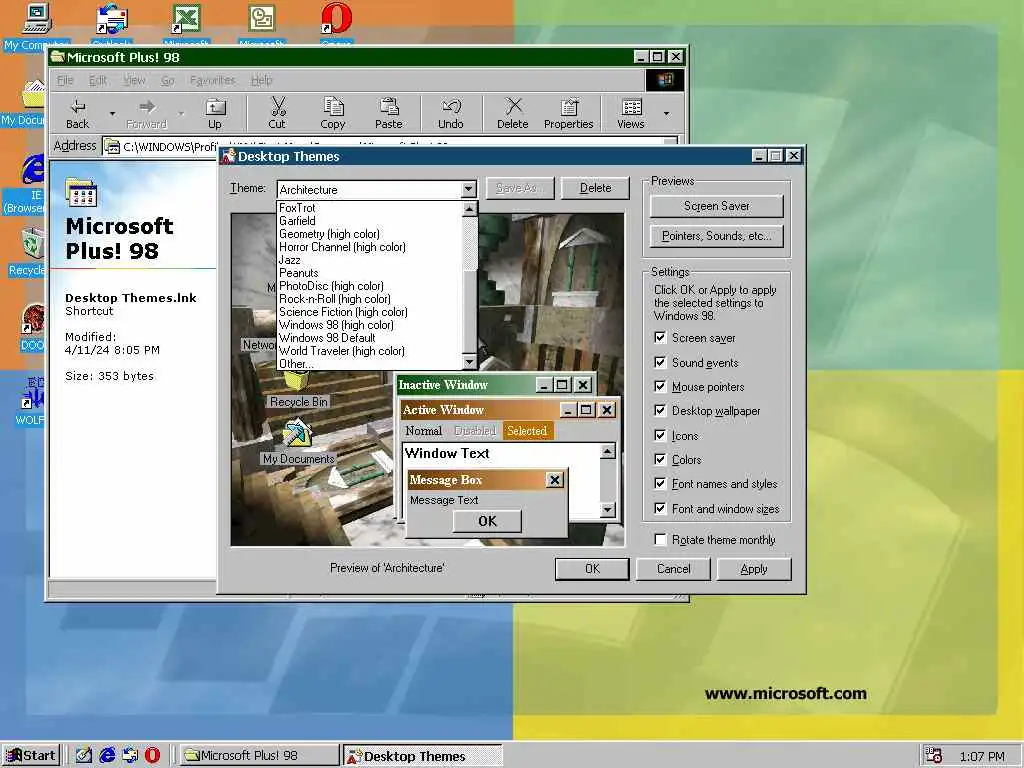Screen dimensions: 1024x768
Task: Click the Address bar path field
Action: point(390,146)
